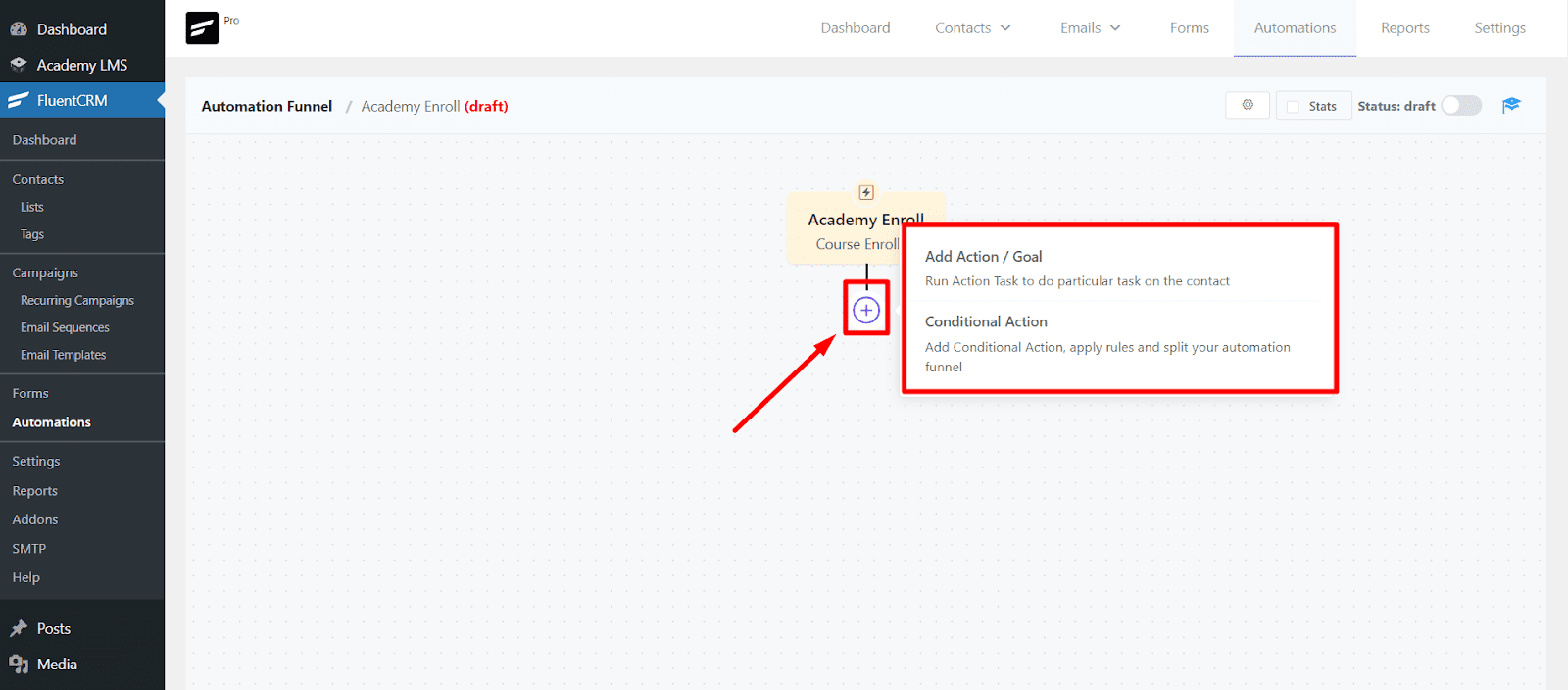Click the plus icon to add step

pyautogui.click(x=866, y=310)
